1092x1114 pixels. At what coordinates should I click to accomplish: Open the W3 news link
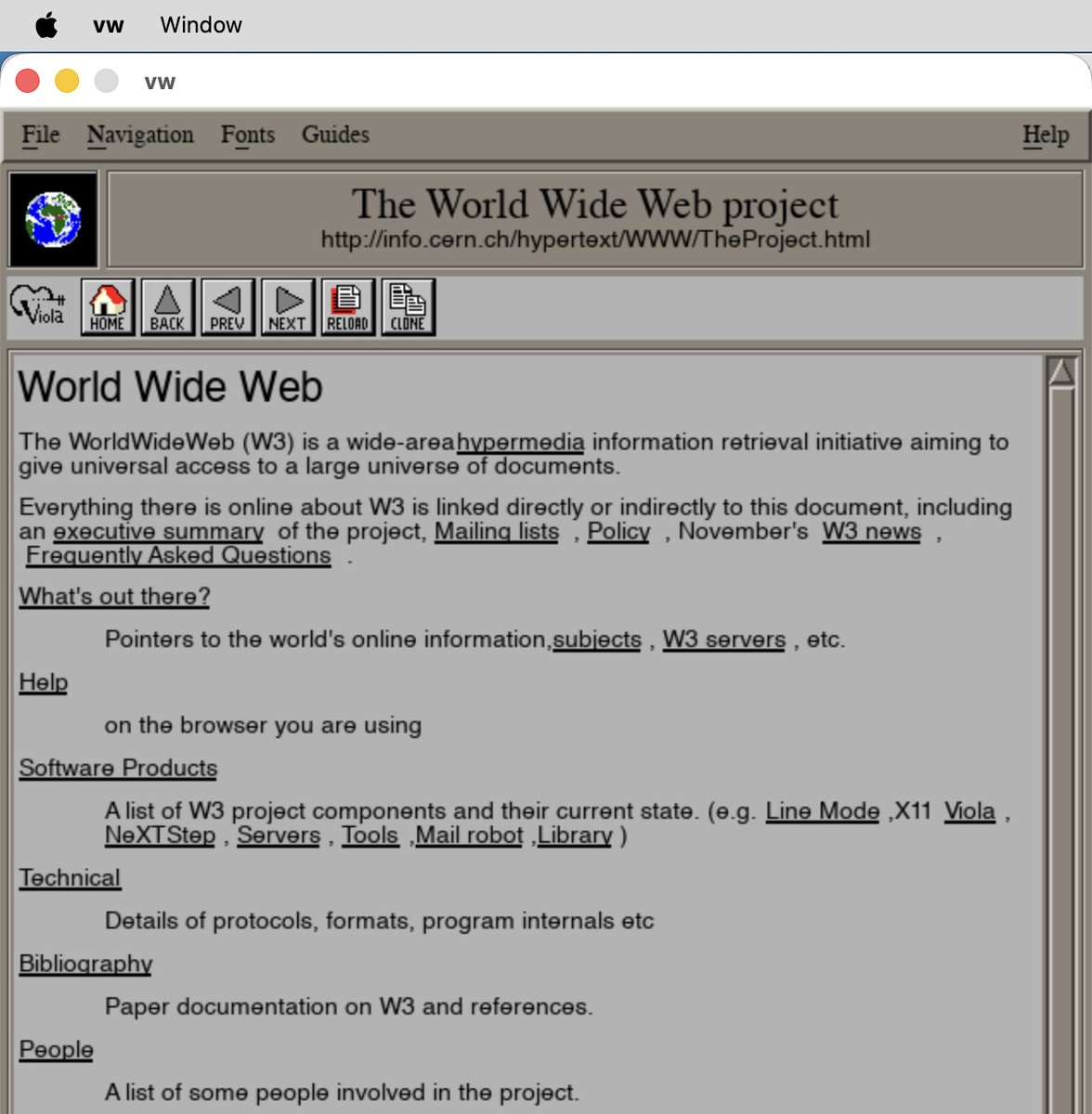[872, 531]
